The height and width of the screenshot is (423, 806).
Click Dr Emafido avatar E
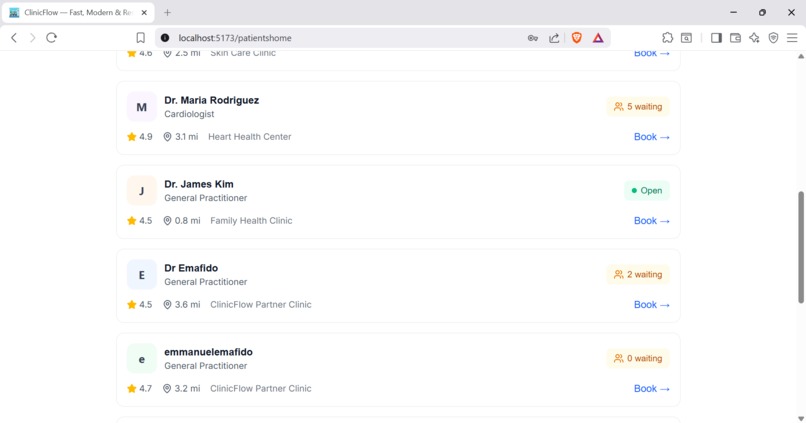141,275
